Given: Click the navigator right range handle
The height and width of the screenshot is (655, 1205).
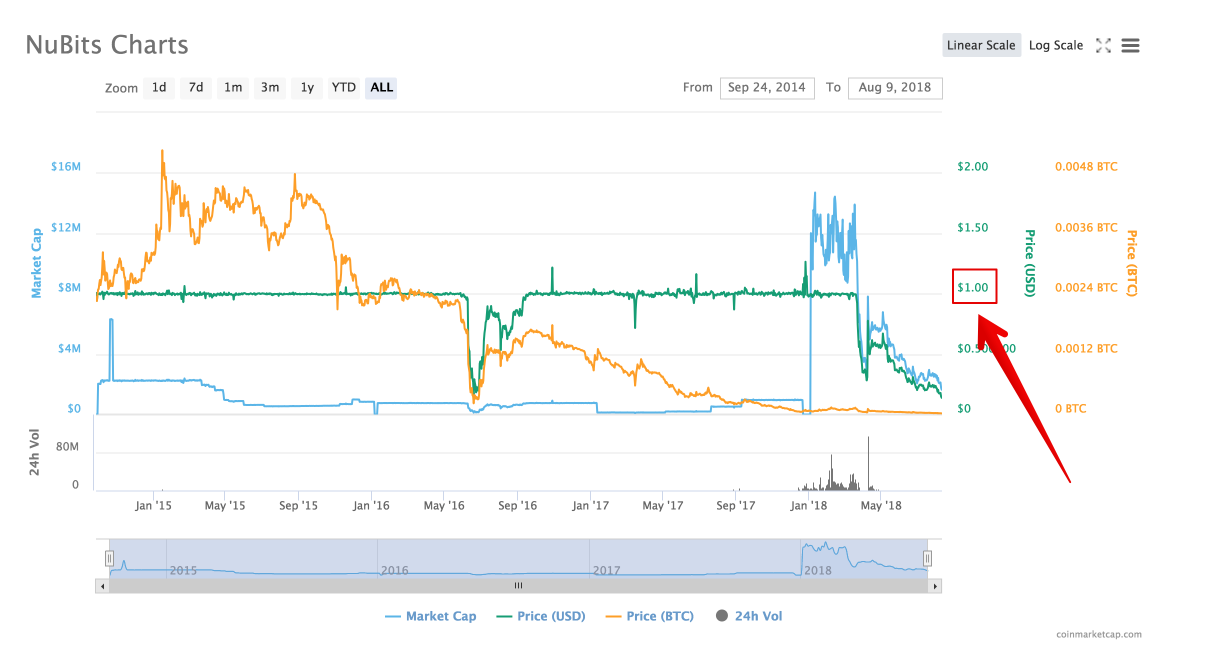Looking at the screenshot, I should click(x=927, y=558).
